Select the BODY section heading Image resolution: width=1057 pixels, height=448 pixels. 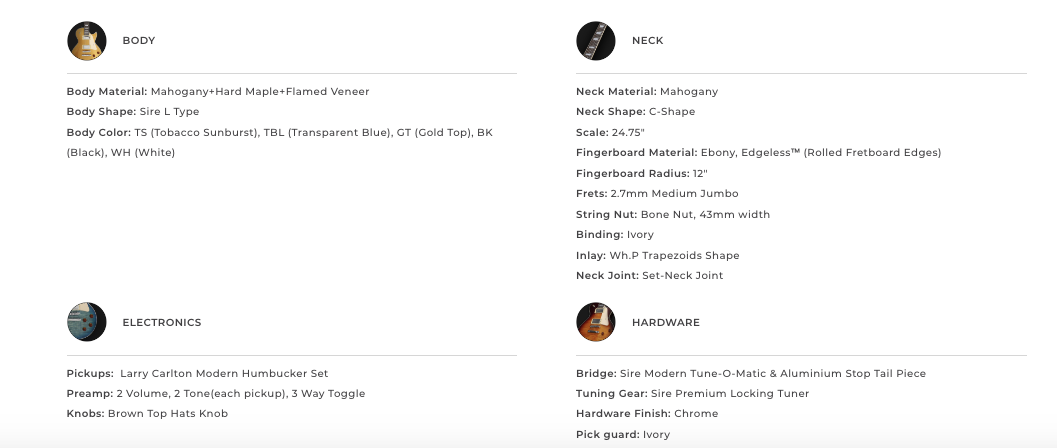139,41
